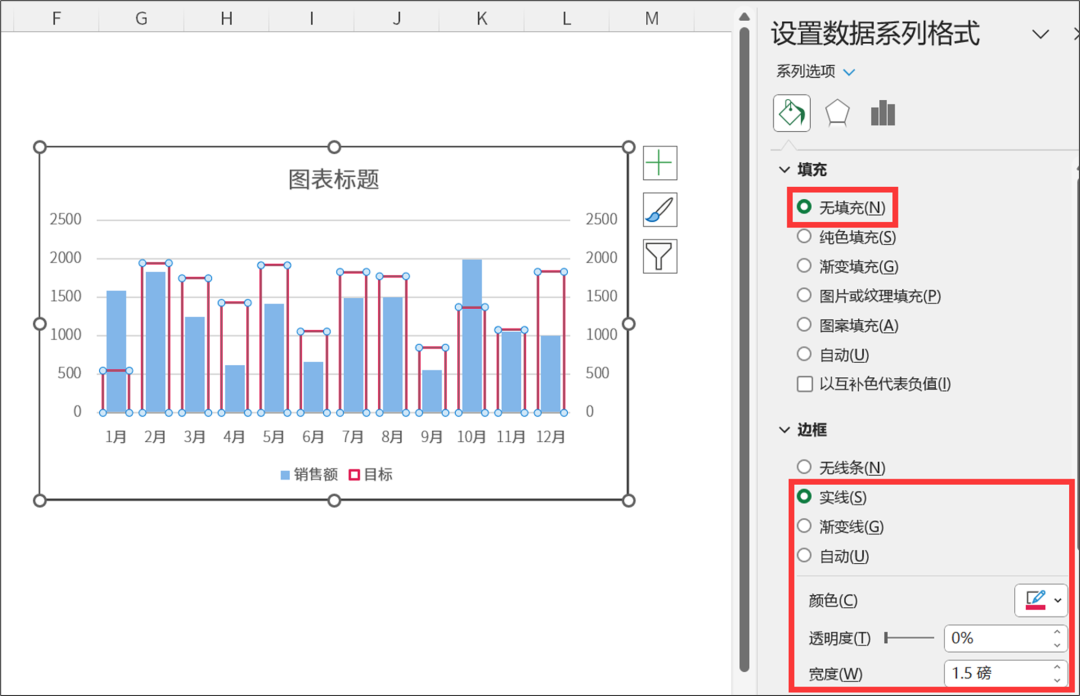Screen dimensions: 1080x696
Task: Choose 图案填充 radio button
Action: 804,325
